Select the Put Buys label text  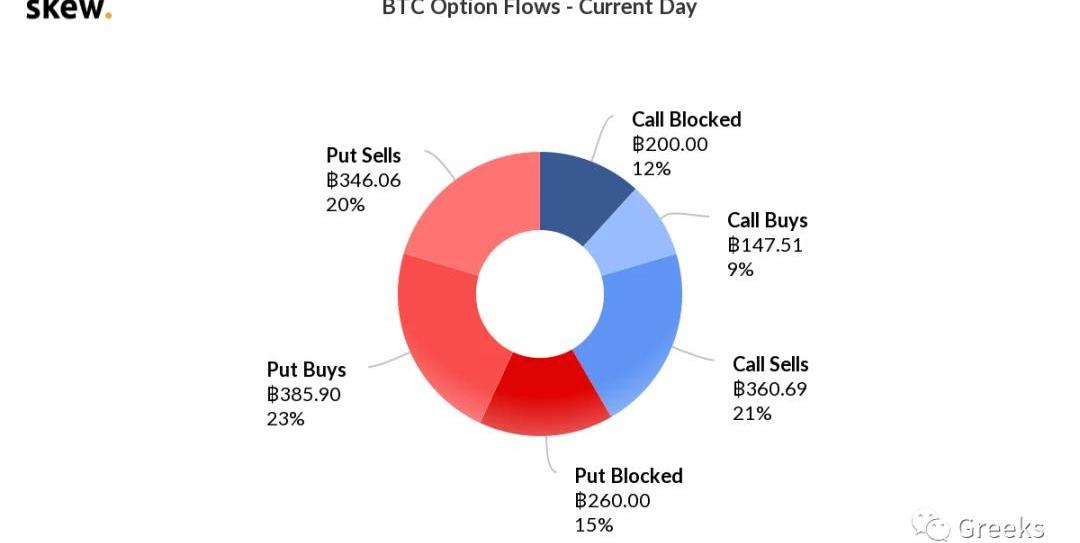(306, 370)
